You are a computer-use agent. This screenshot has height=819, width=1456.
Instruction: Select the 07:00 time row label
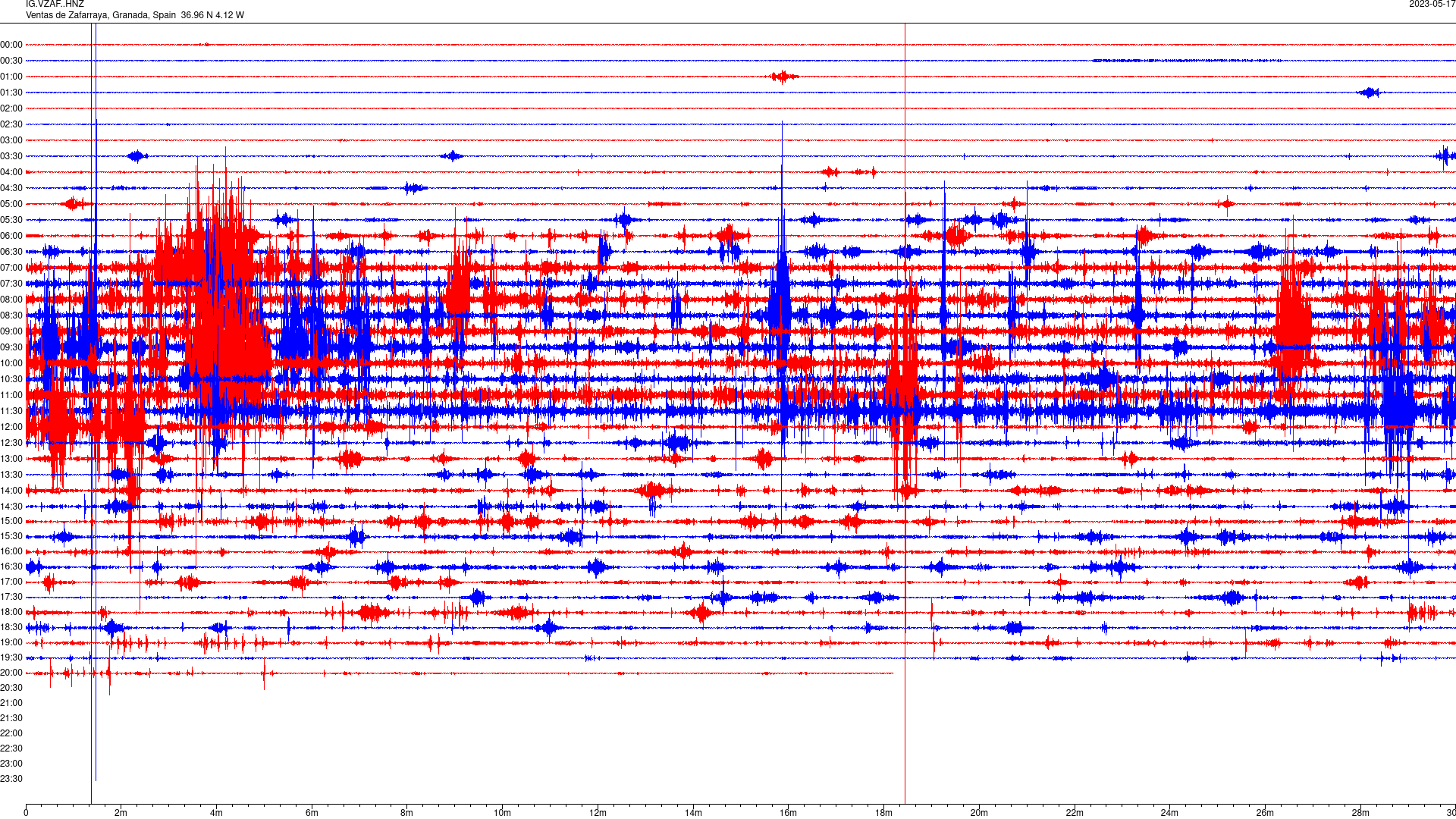pos(11,268)
